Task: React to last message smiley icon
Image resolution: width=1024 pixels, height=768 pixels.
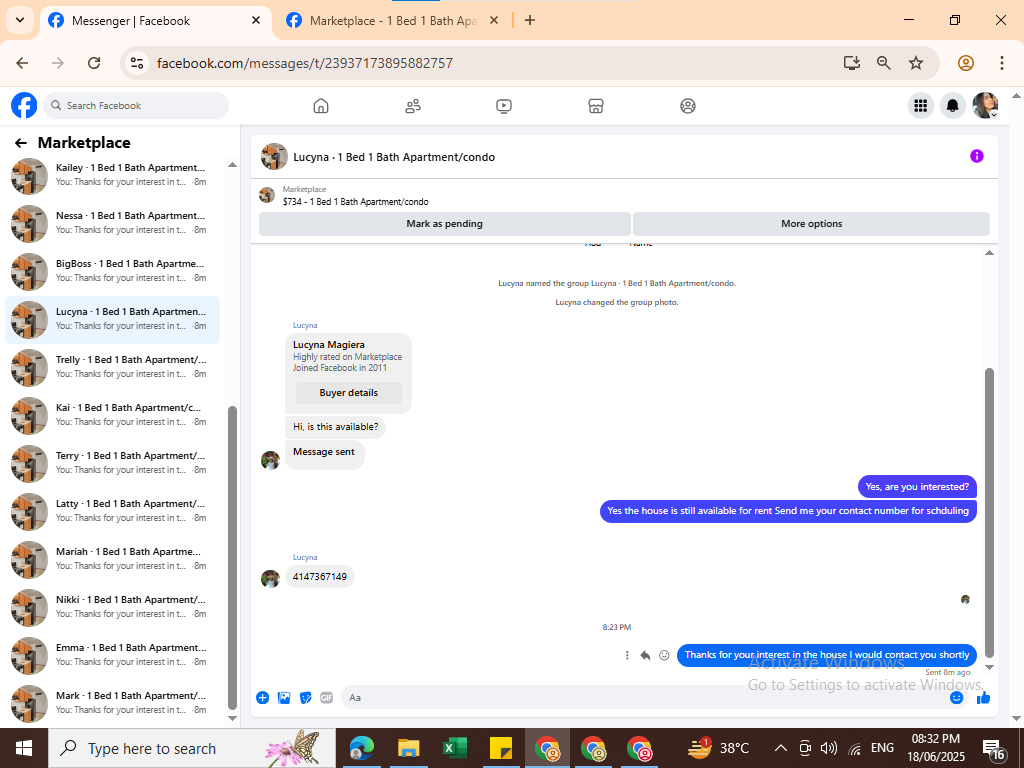Action: 664,655
